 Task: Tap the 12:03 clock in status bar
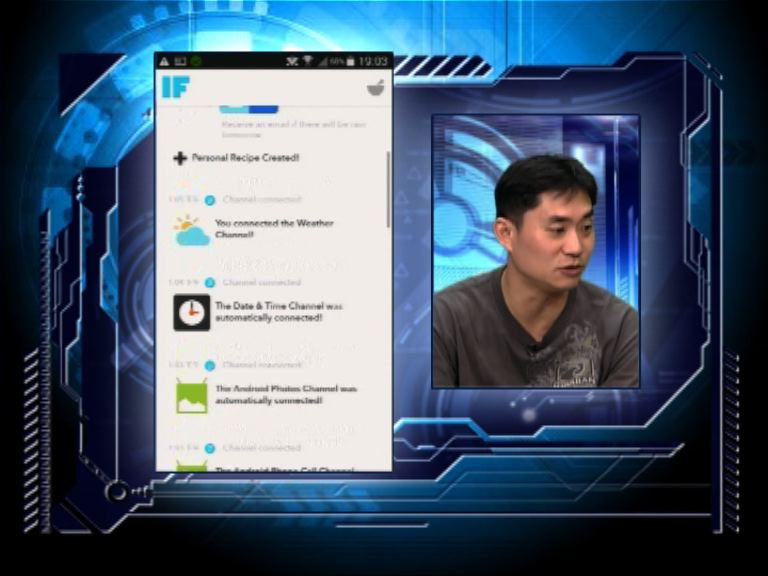[x=373, y=61]
